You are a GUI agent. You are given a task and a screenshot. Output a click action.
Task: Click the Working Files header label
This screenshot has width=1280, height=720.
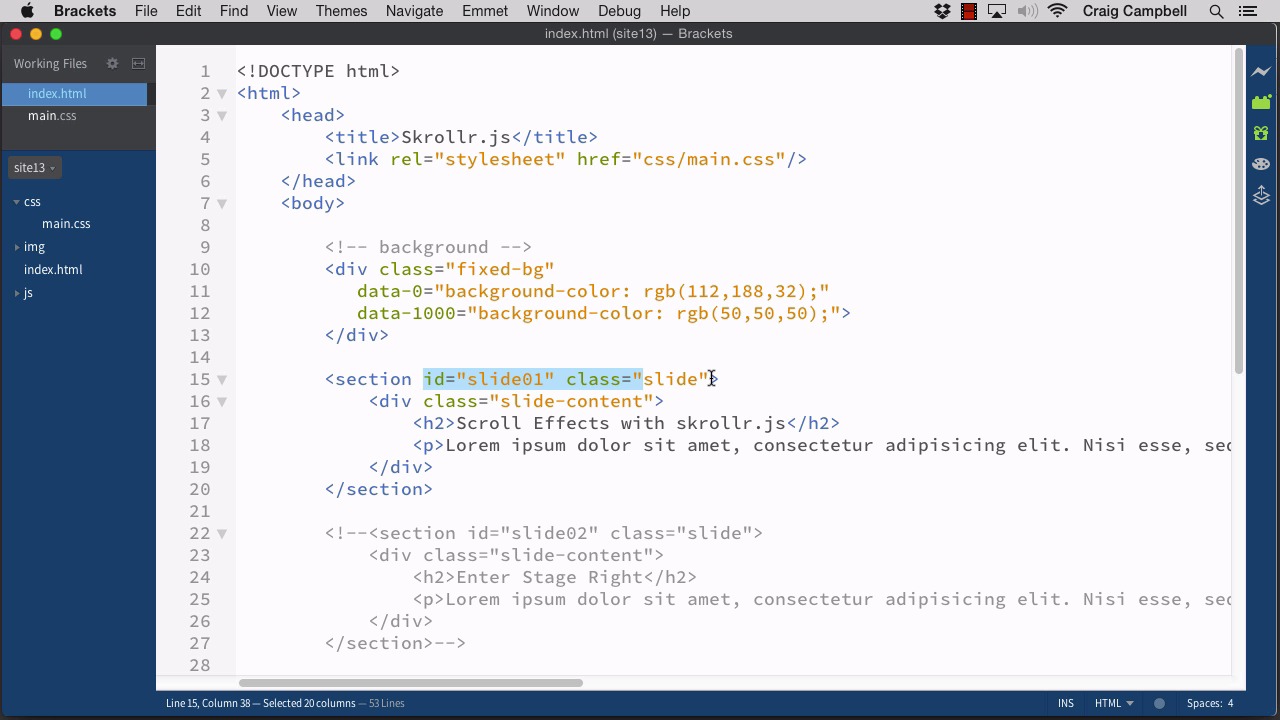point(50,63)
